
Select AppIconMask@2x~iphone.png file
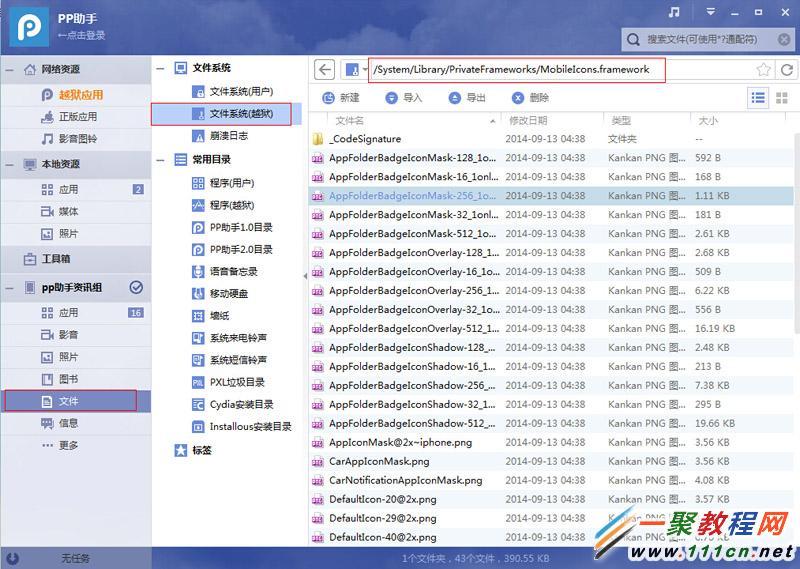coord(551,442)
